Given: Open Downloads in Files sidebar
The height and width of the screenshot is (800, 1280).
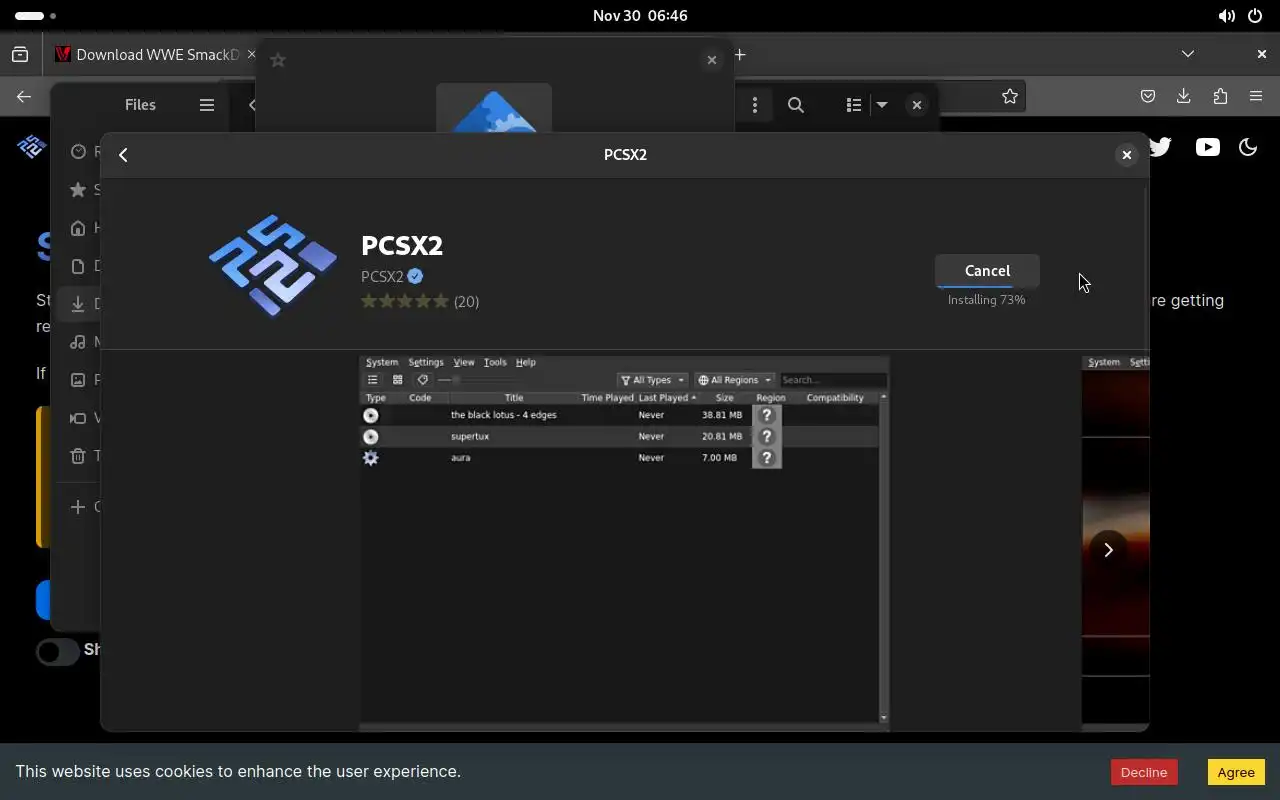Looking at the screenshot, I should [x=78, y=304].
